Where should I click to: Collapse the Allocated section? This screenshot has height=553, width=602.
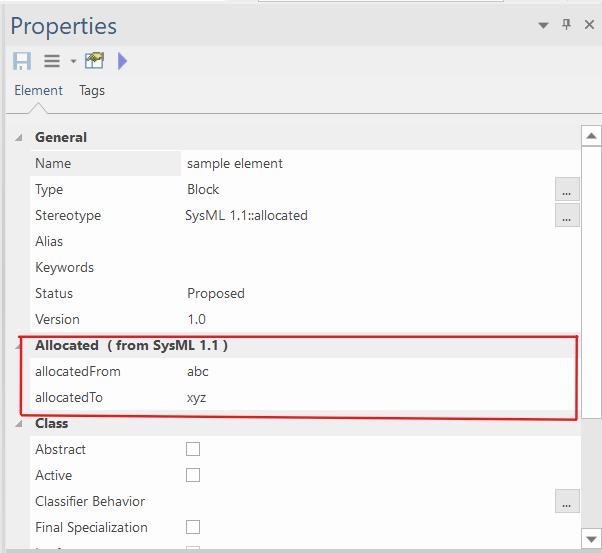(19, 346)
